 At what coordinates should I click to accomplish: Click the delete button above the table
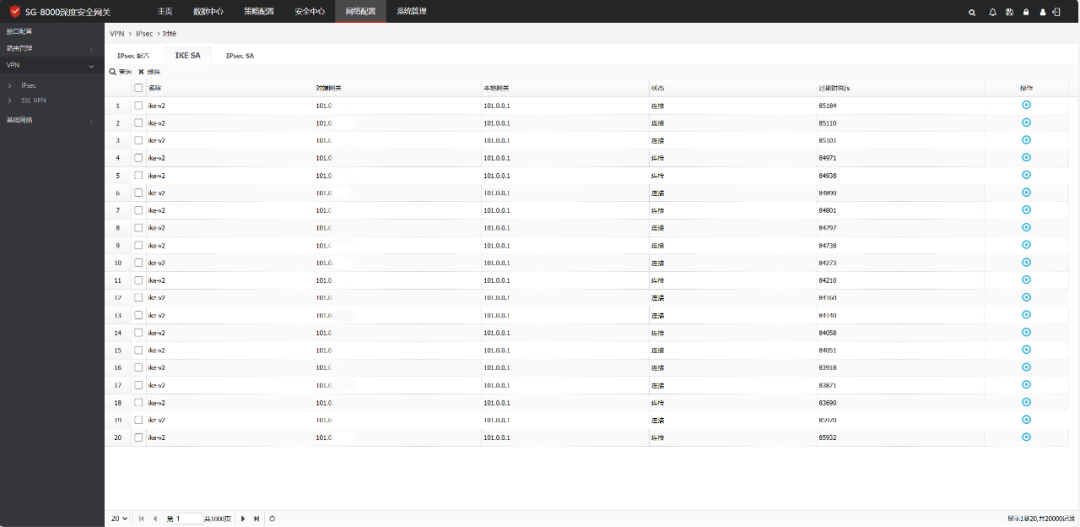tap(149, 72)
